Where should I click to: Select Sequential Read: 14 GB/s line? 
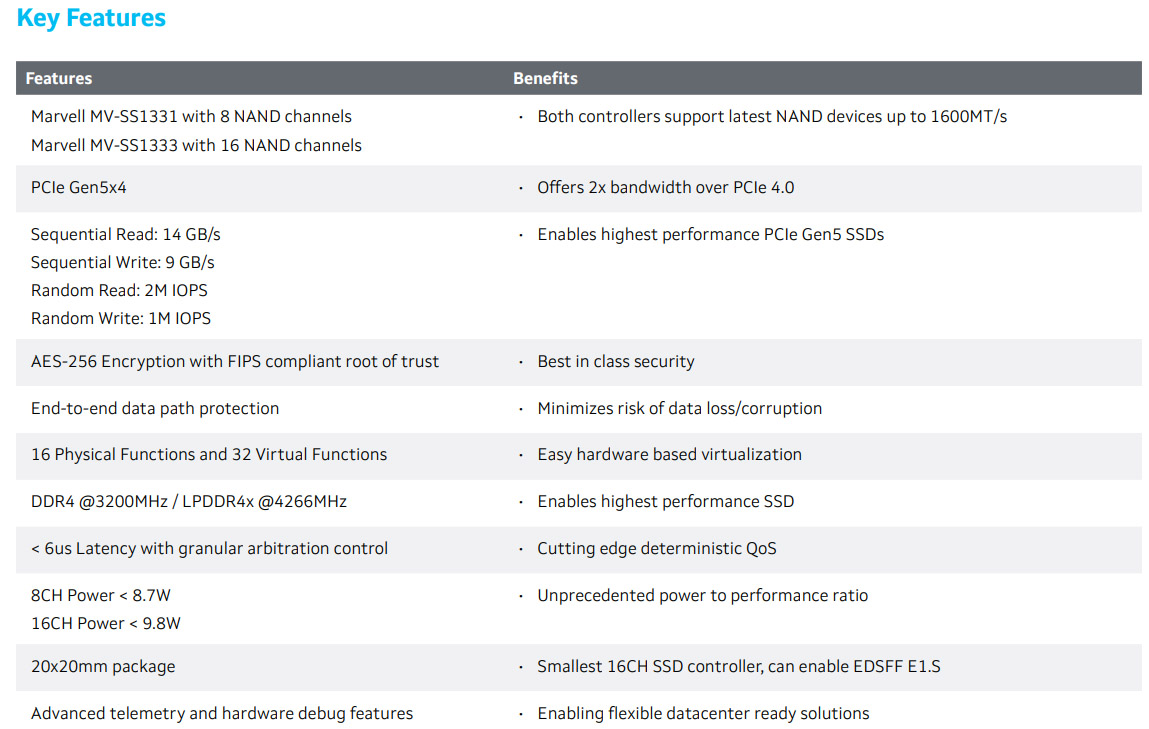[125, 234]
